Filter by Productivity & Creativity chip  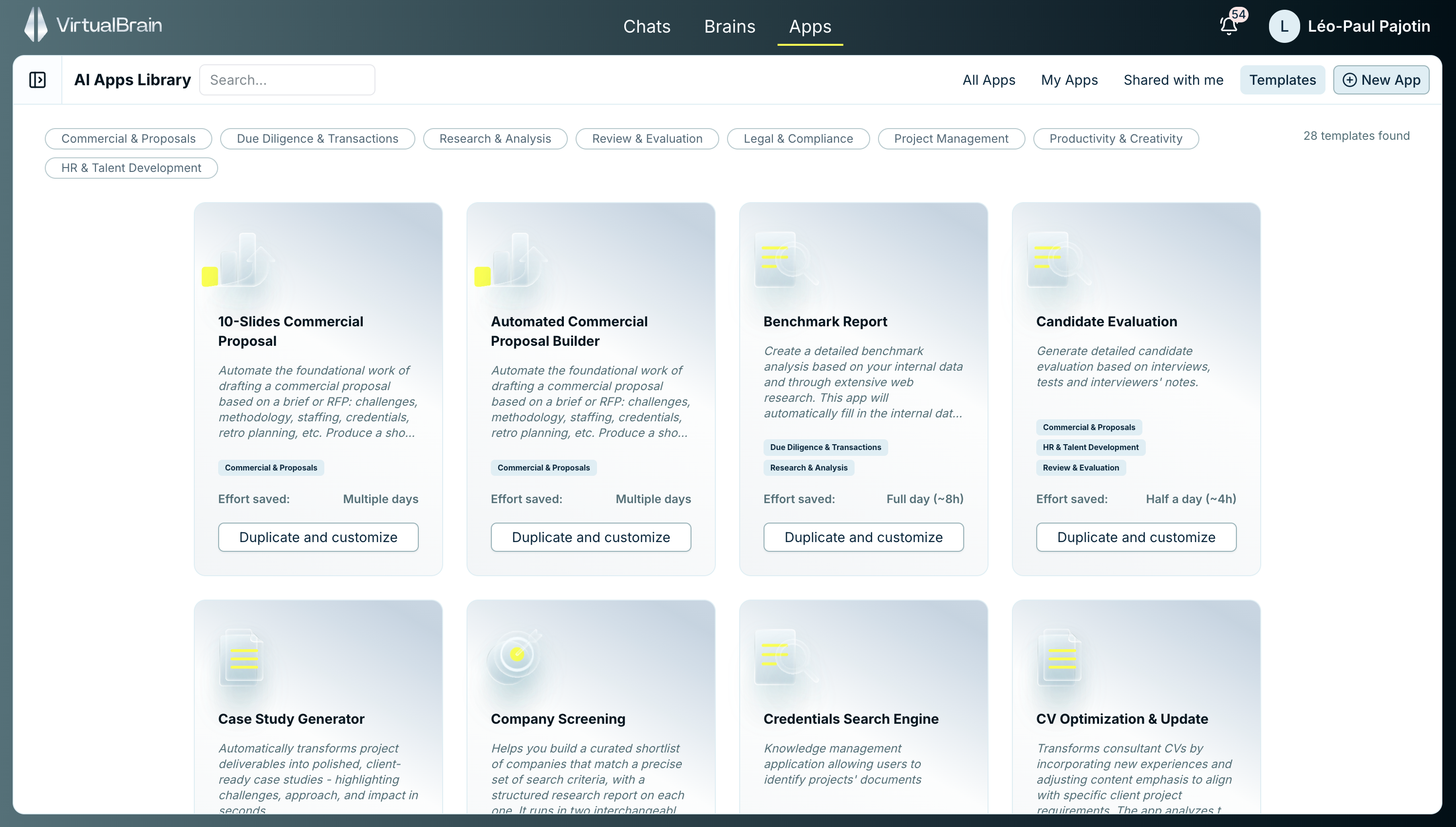point(1116,139)
